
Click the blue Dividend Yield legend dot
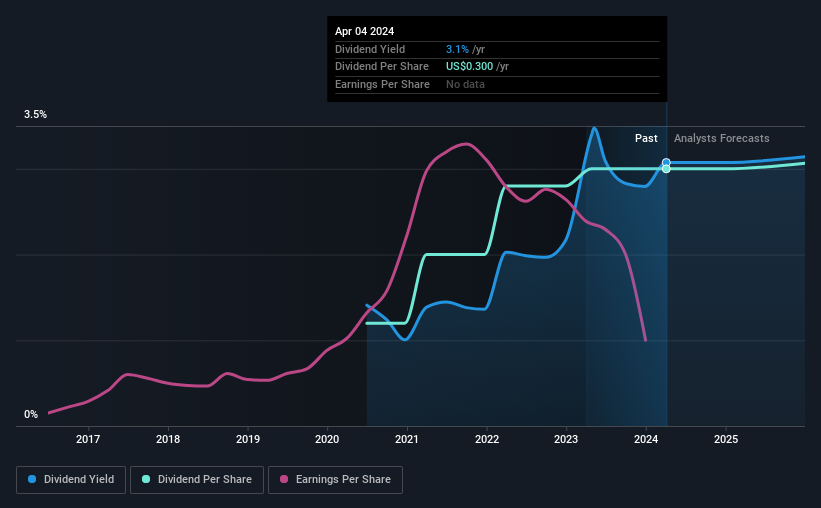coord(32,479)
